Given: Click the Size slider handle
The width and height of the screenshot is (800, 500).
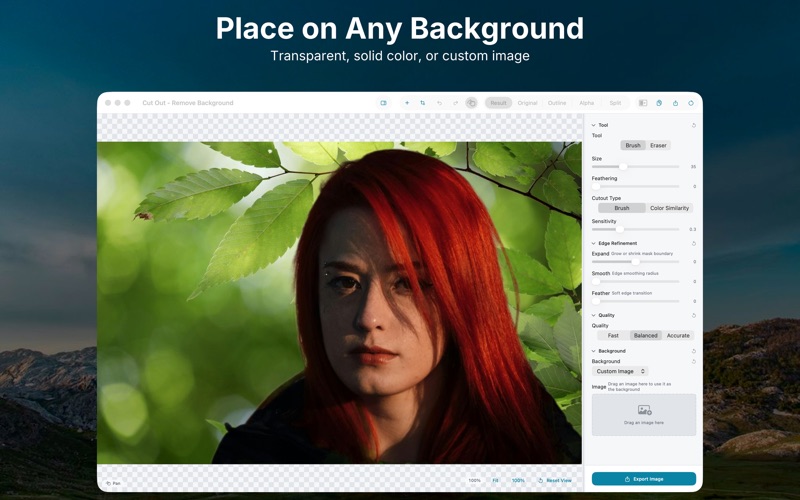Looking at the screenshot, I should coord(623,167).
